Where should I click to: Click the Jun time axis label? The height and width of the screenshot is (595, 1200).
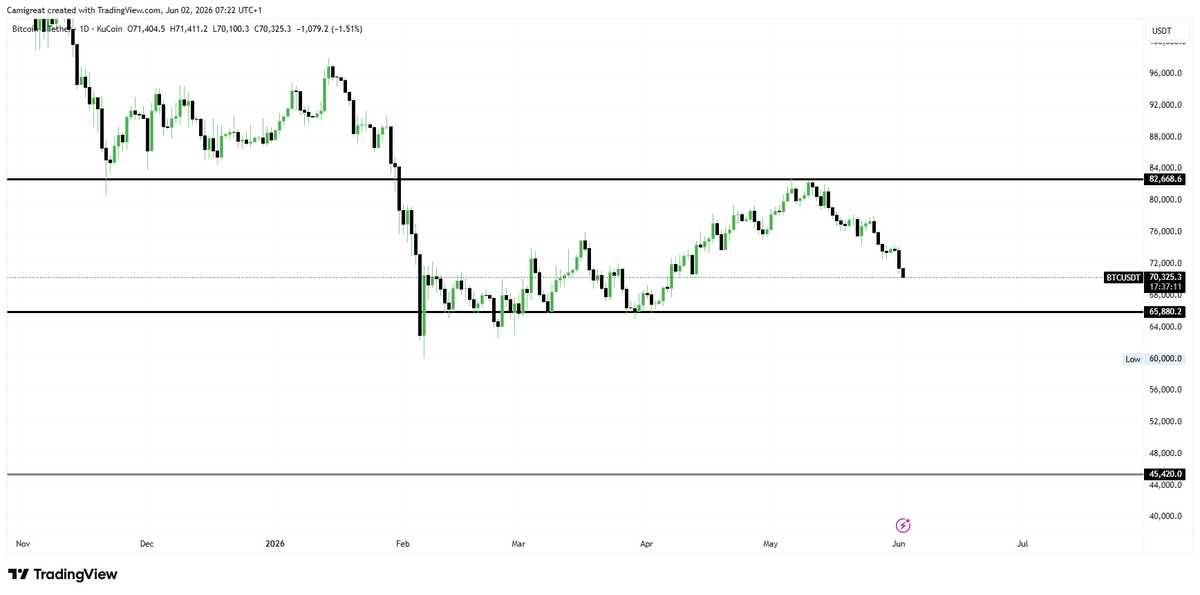(899, 544)
